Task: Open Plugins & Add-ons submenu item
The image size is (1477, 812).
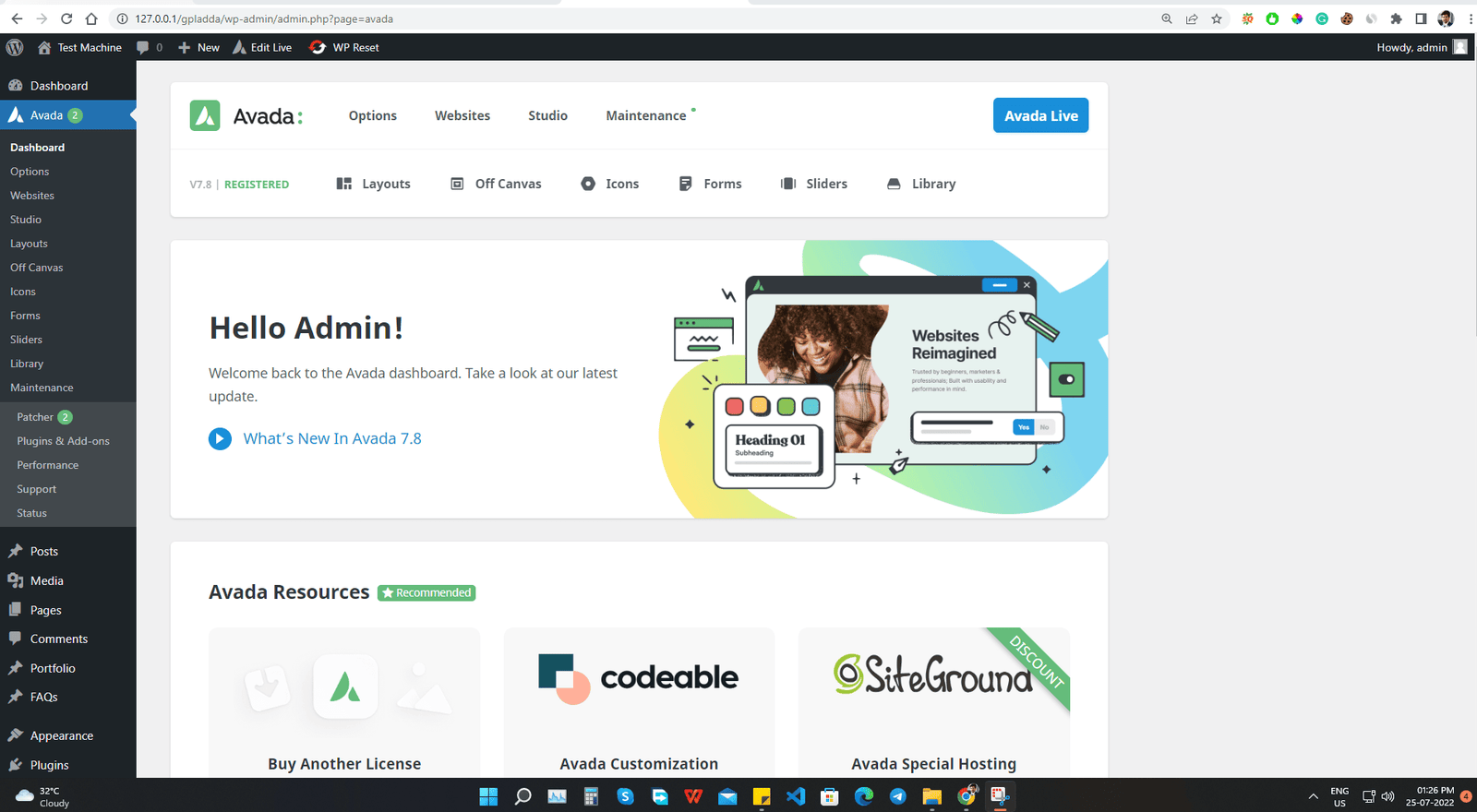Action: click(x=63, y=441)
